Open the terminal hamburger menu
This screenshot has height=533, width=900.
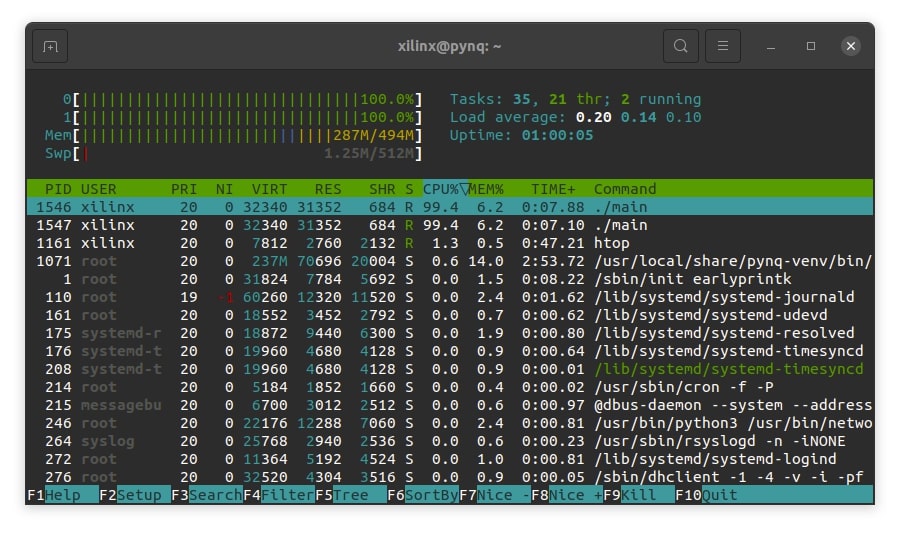pos(723,46)
